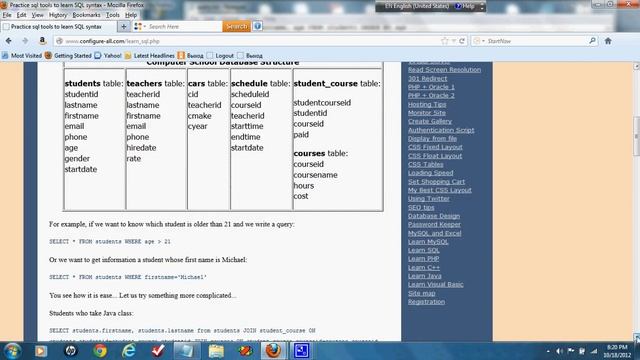
Task: Open the media player taskbar icon
Action: tap(41, 351)
